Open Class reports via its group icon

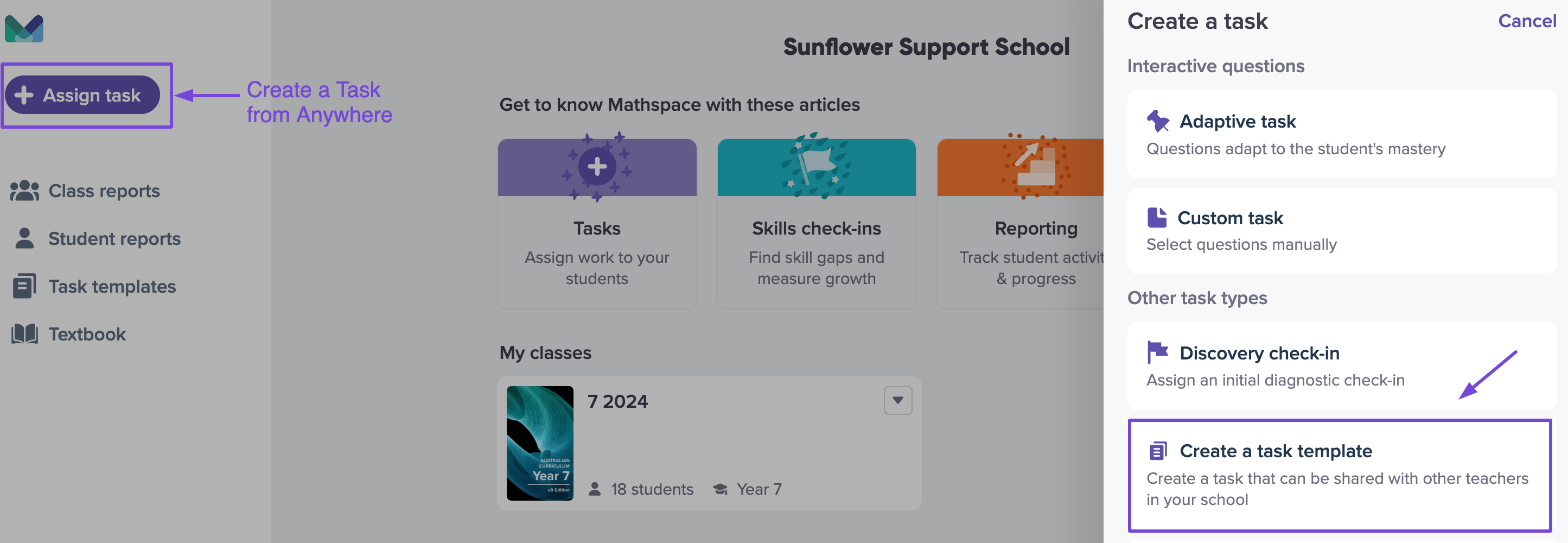pos(25,191)
